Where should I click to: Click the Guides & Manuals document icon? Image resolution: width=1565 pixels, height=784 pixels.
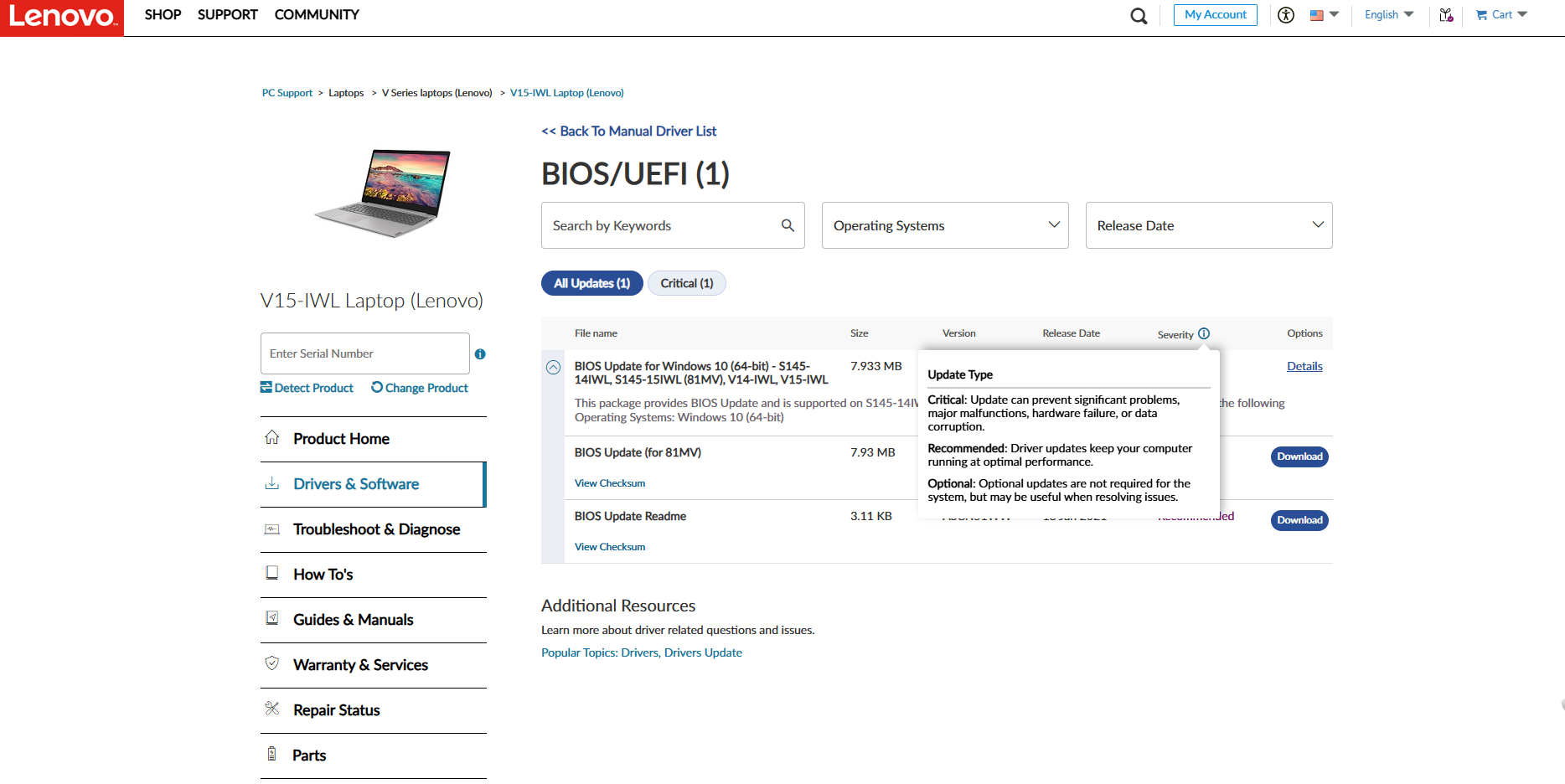click(272, 618)
